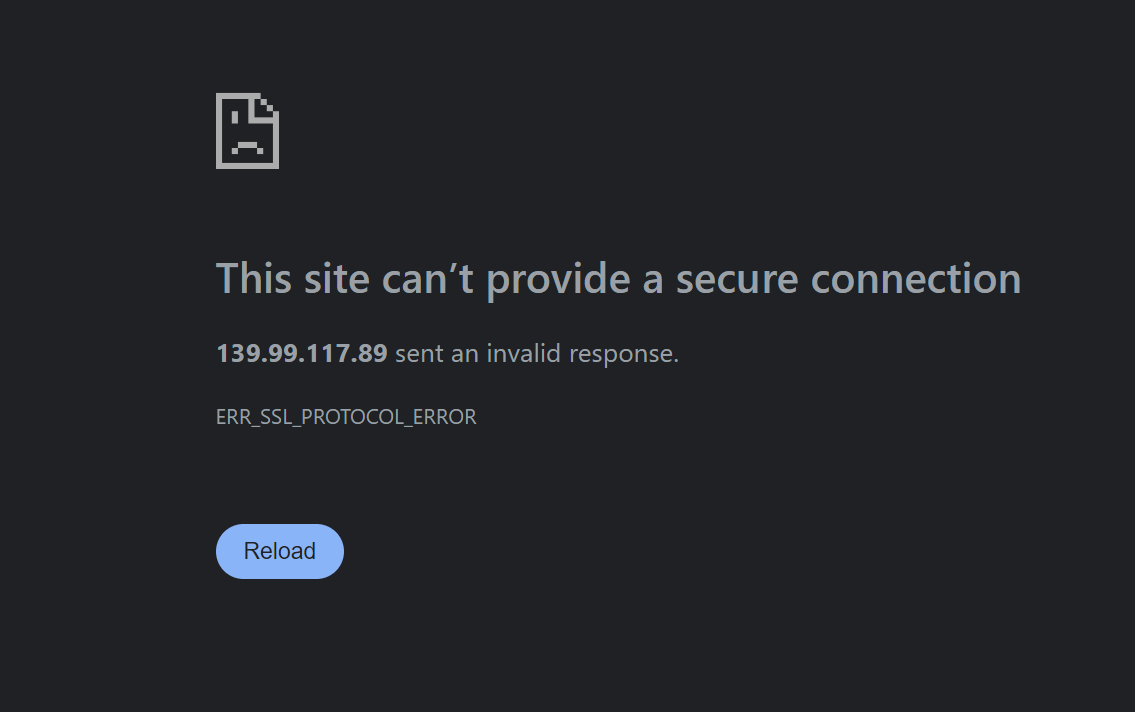Click the ERR_SSL_PROTOCOL_ERROR error code
1135x712 pixels.
[346, 417]
